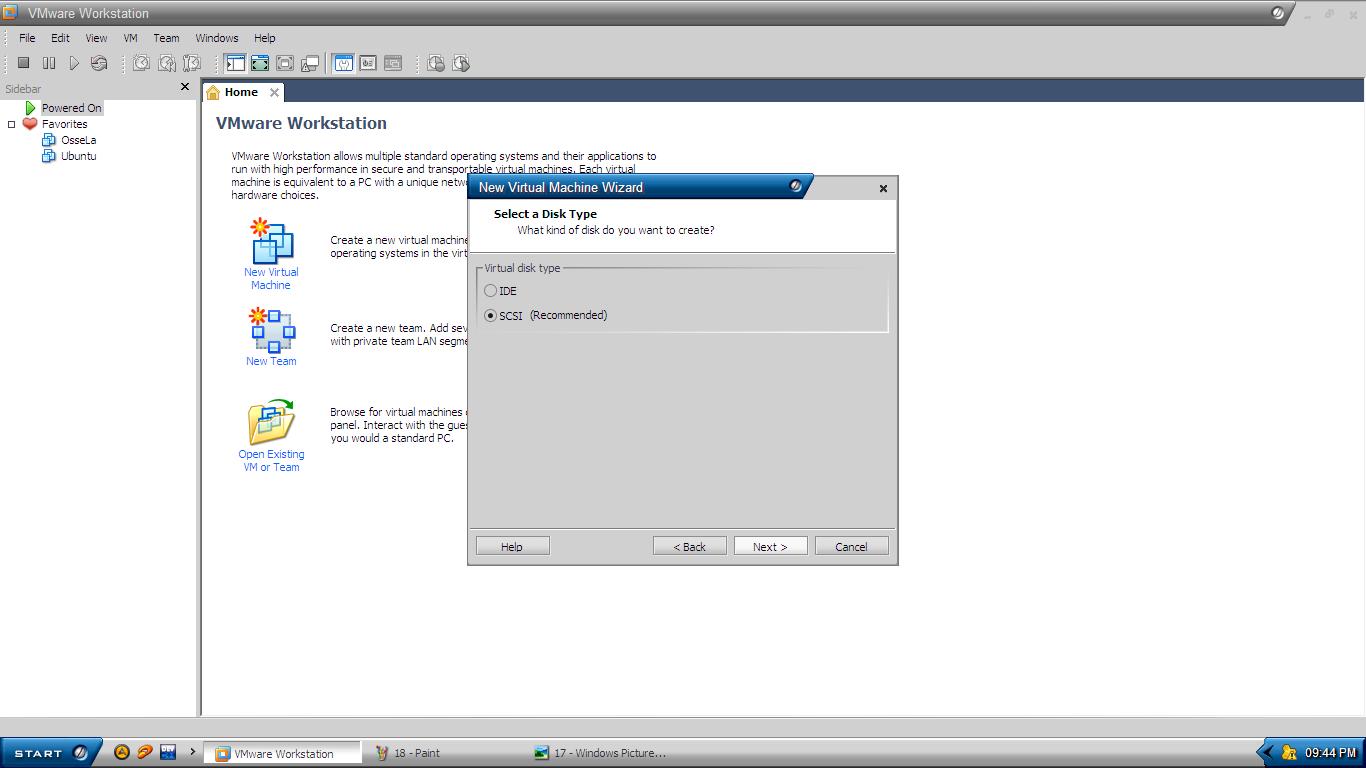
Task: Click the Summary View toolbar icon
Action: click(343, 63)
